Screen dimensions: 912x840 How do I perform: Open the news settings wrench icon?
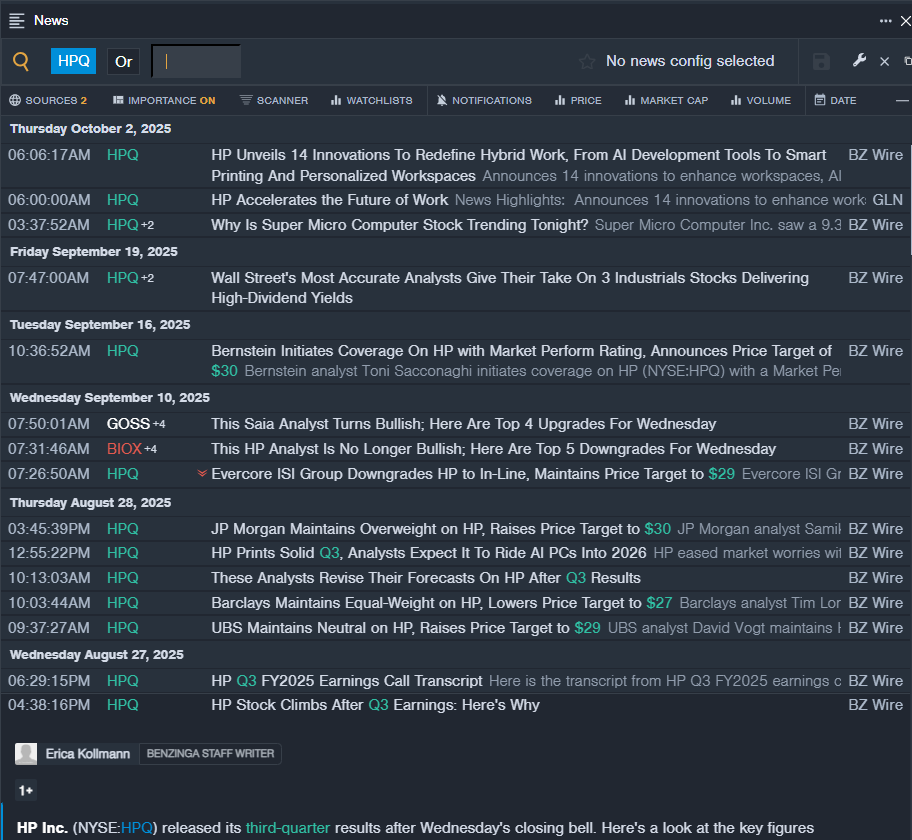click(x=859, y=61)
